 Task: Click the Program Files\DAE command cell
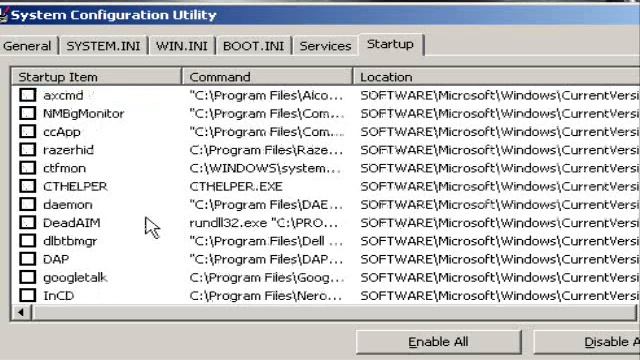pyautogui.click(x=267, y=204)
